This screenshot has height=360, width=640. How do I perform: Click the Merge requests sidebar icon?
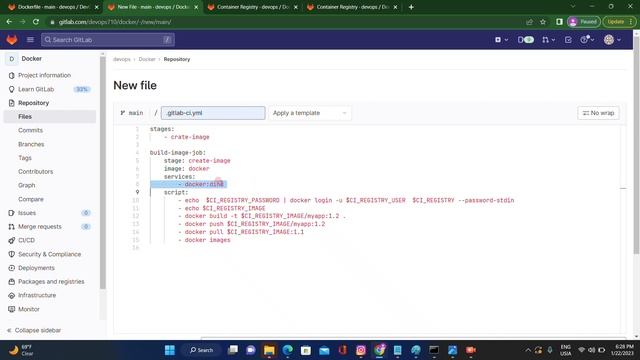(11, 227)
